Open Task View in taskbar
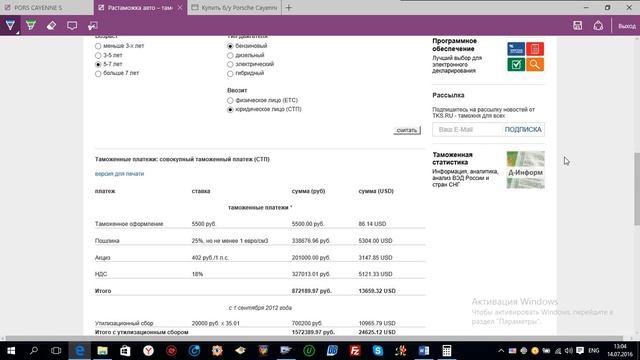640x360 pixels. [x=56, y=351]
